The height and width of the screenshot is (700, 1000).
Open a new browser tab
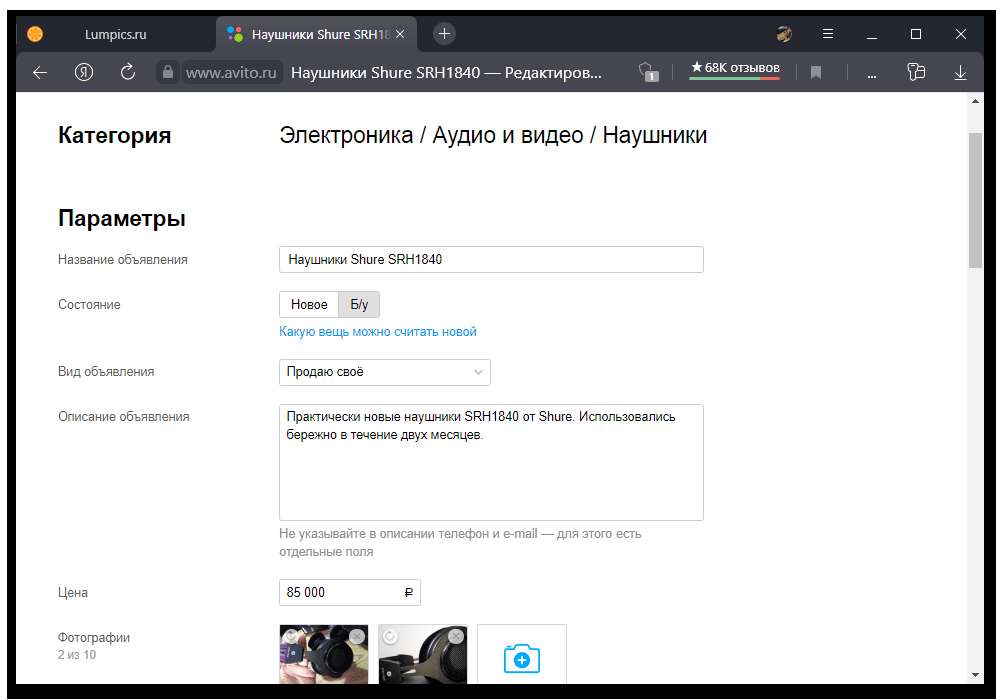(444, 33)
